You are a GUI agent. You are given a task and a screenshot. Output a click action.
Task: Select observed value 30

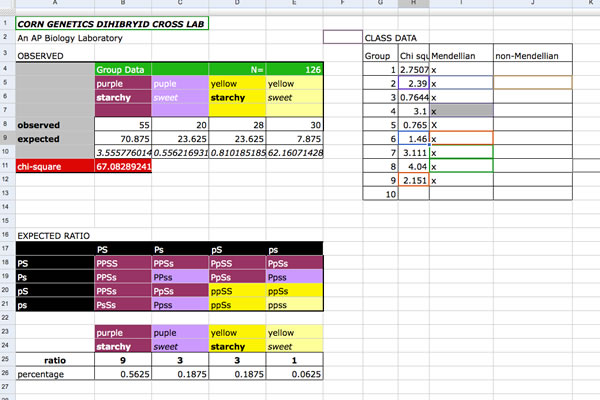294,125
